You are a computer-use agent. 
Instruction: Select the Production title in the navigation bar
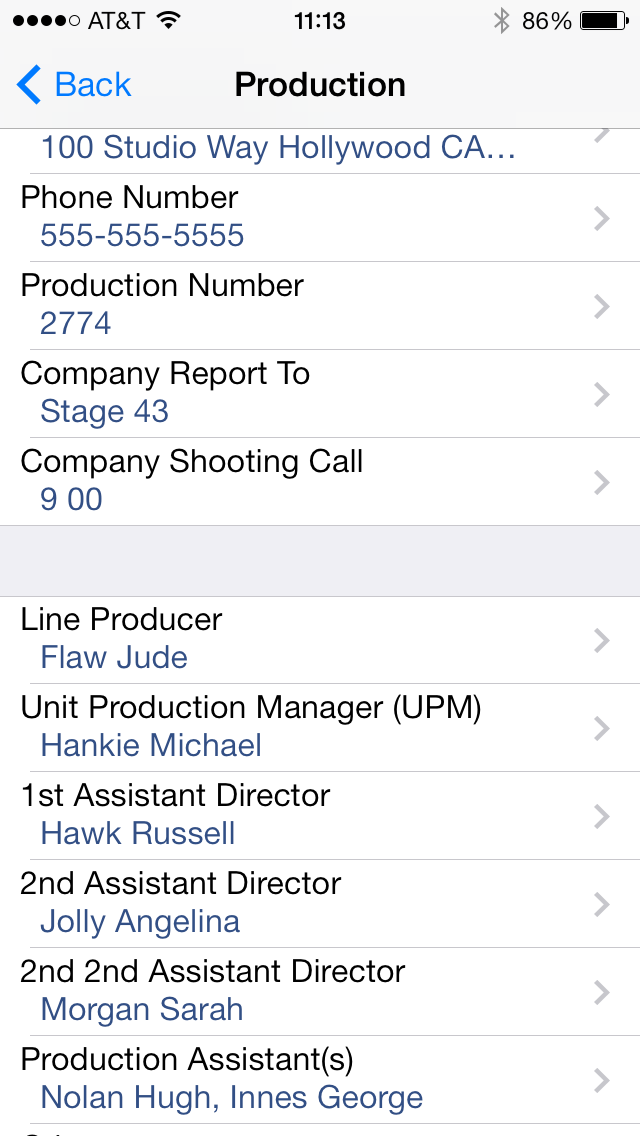pos(320,85)
